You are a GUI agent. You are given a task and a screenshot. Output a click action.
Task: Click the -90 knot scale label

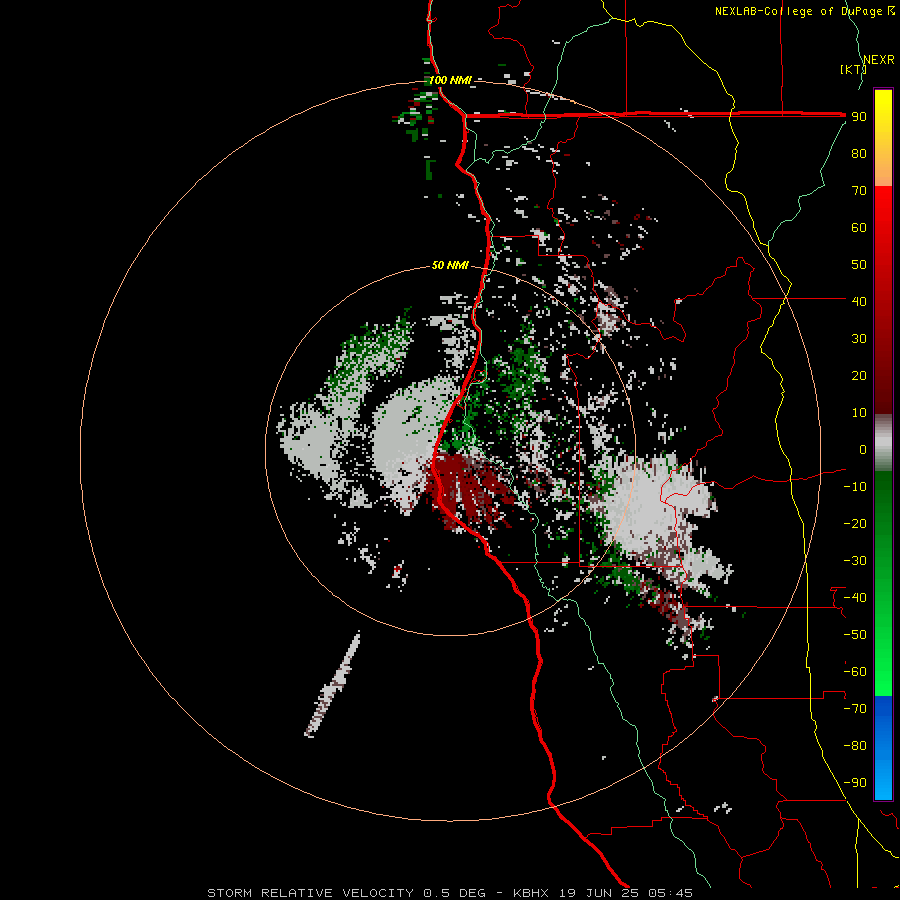pos(855,783)
